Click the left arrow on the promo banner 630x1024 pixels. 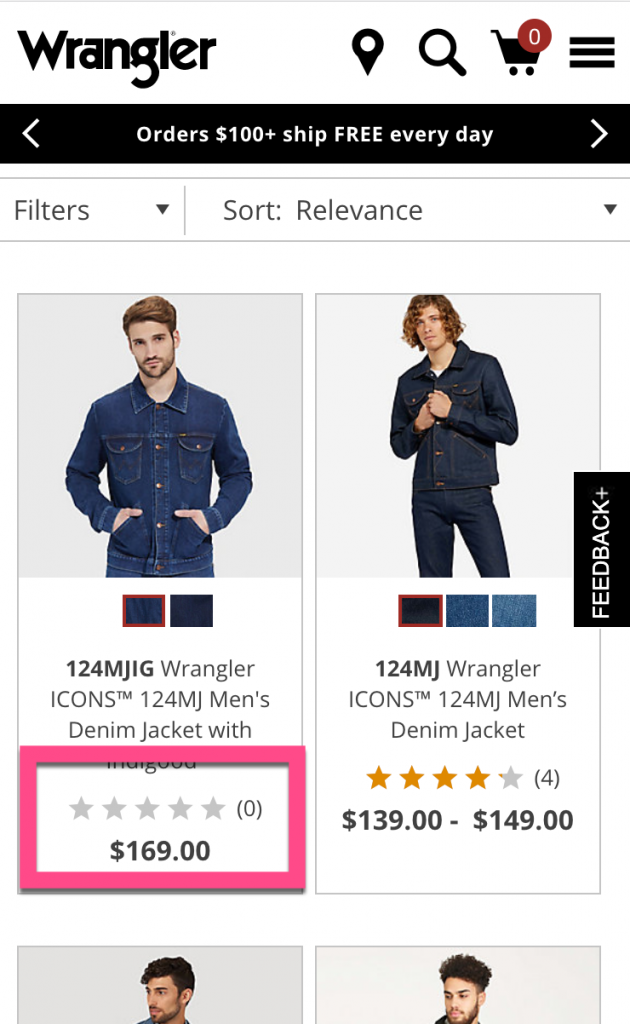click(29, 133)
